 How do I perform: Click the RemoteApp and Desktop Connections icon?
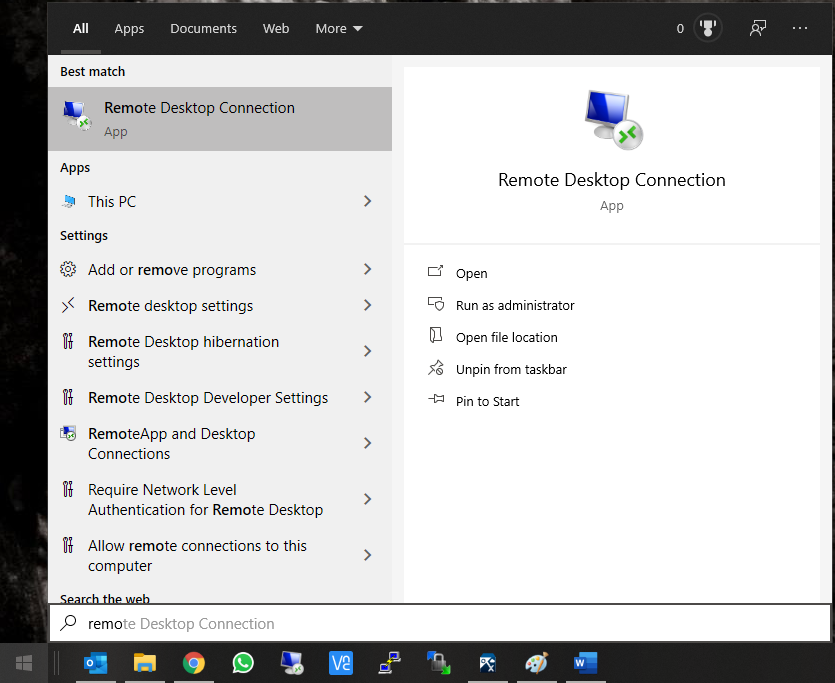pyautogui.click(x=68, y=434)
